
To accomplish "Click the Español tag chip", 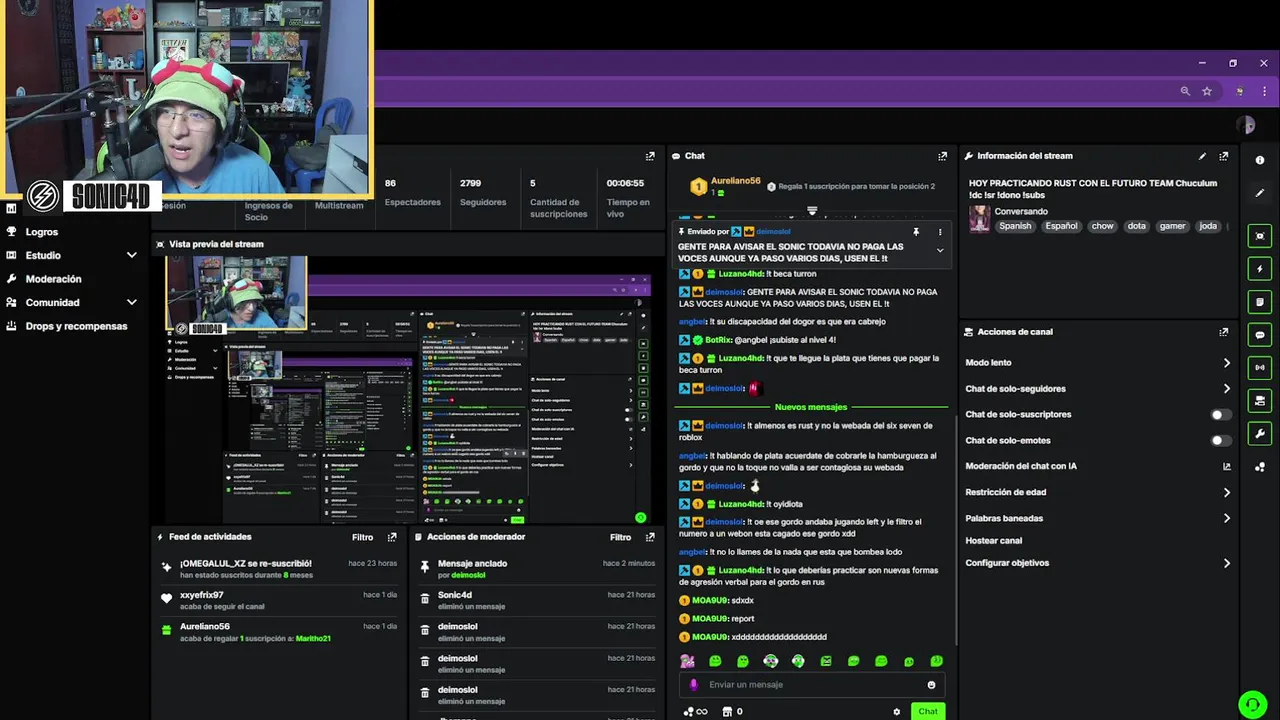I will (1061, 226).
